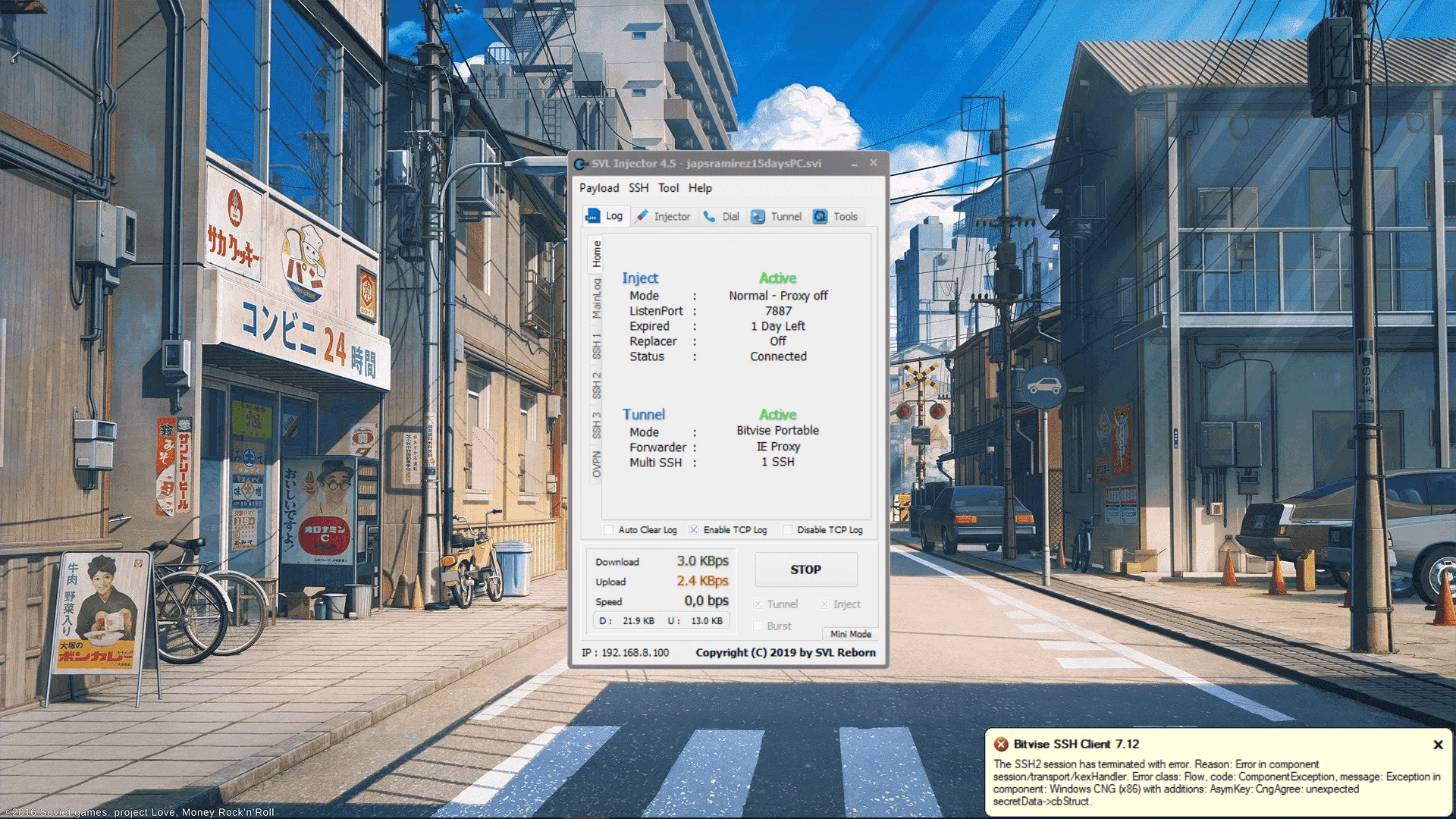Click the 'Bitvise Portable' tunnel mode value
The image size is (1456, 819).
(778, 431)
